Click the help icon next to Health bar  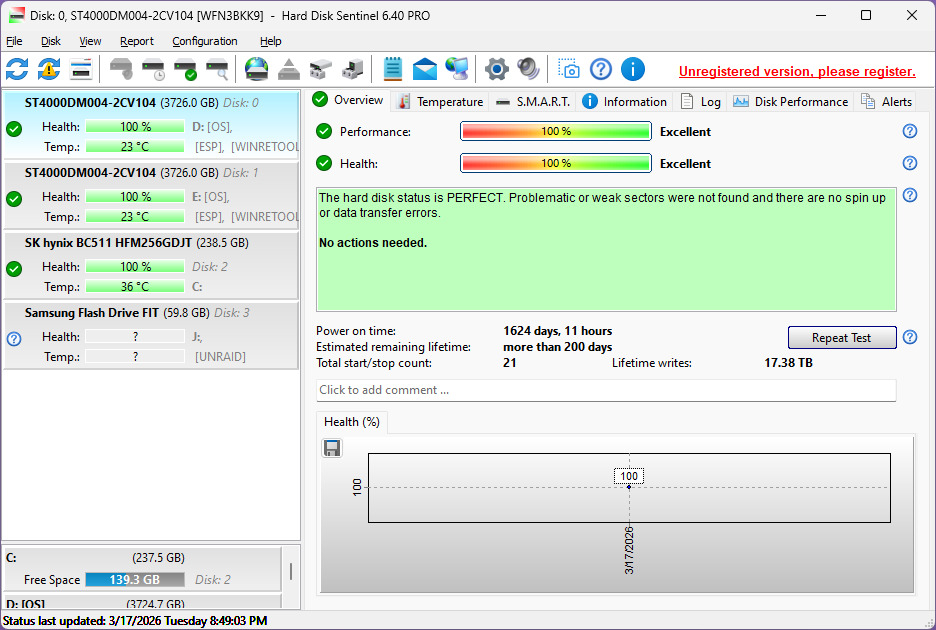[910, 163]
